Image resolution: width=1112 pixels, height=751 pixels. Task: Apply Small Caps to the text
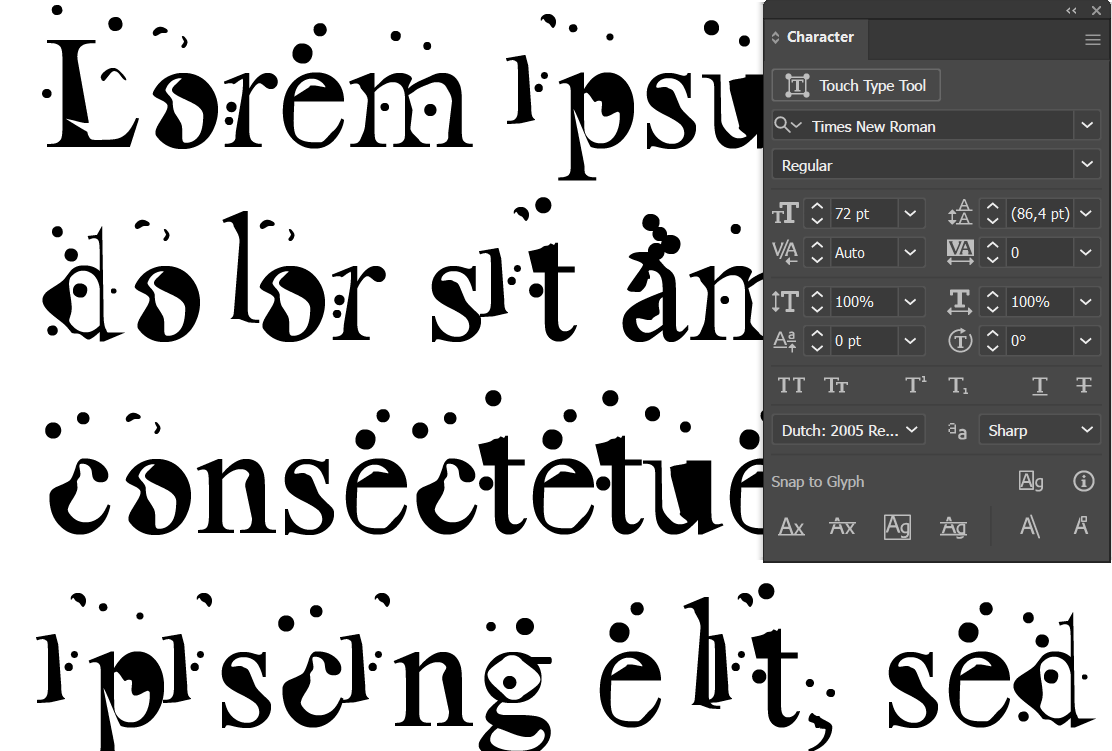pos(837,385)
